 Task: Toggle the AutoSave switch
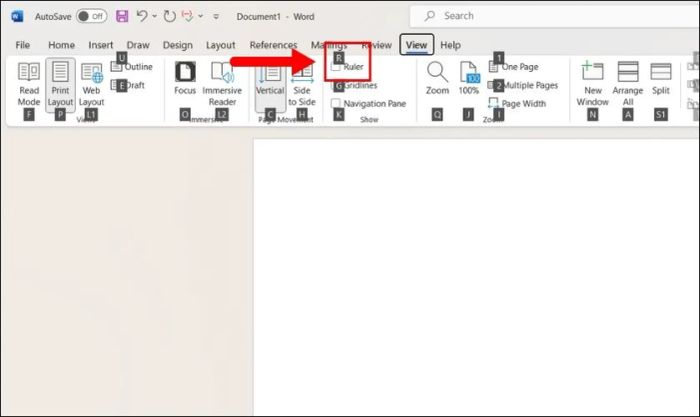pos(91,17)
